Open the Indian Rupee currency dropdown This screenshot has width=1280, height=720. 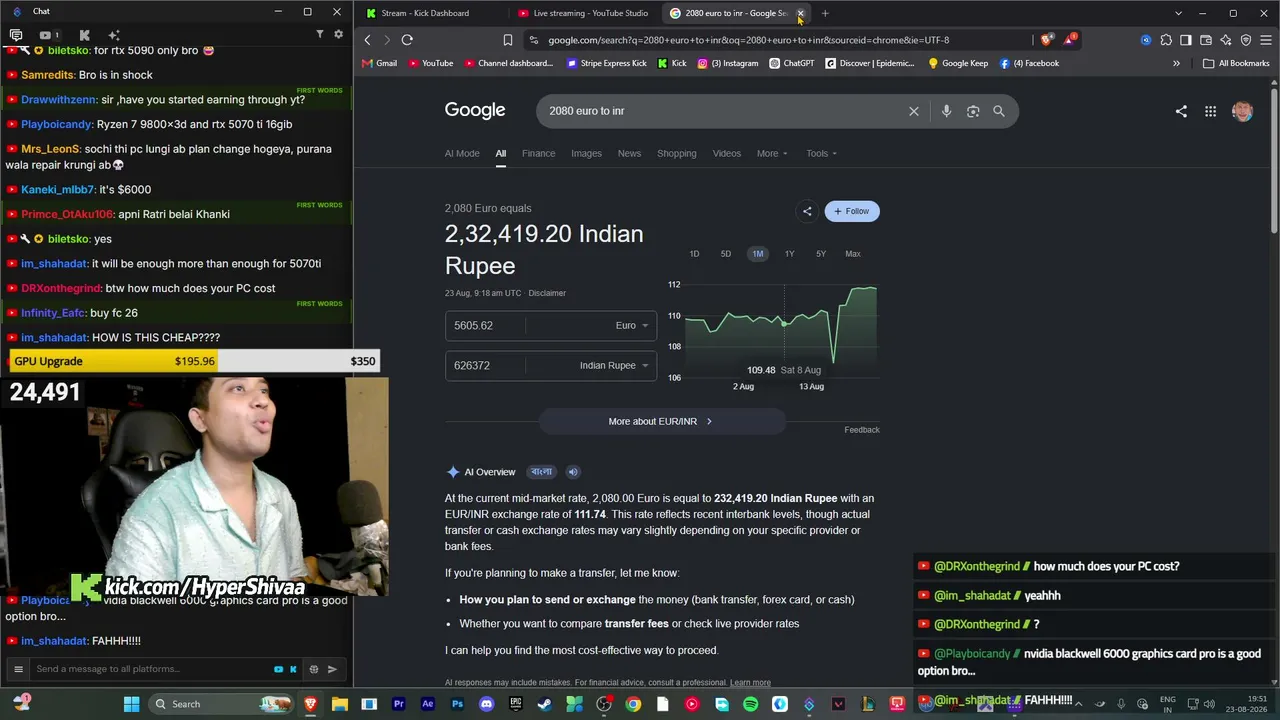pyautogui.click(x=613, y=365)
